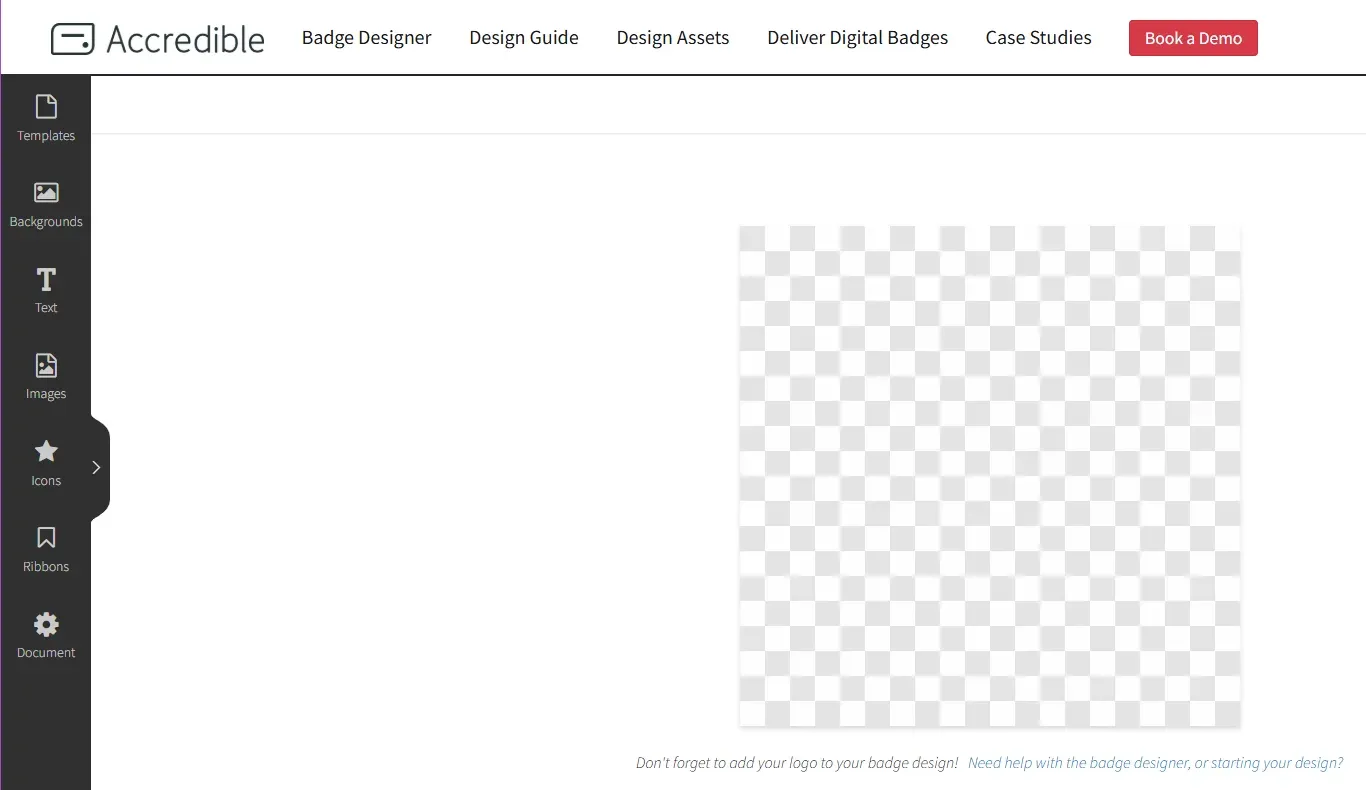Click the Accredible logo

tap(158, 39)
